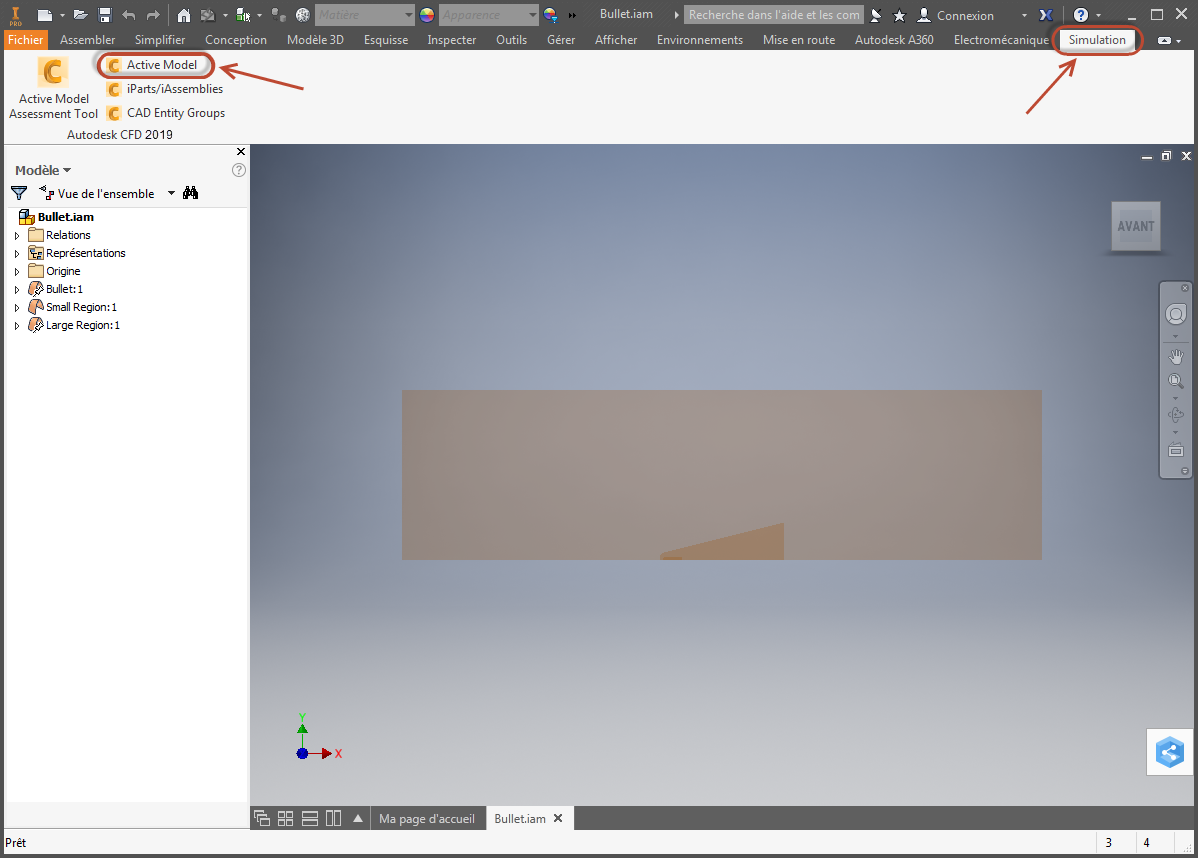Click the AVANT face of the ViewCube
Image resolution: width=1198 pixels, height=858 pixels.
click(x=1135, y=226)
